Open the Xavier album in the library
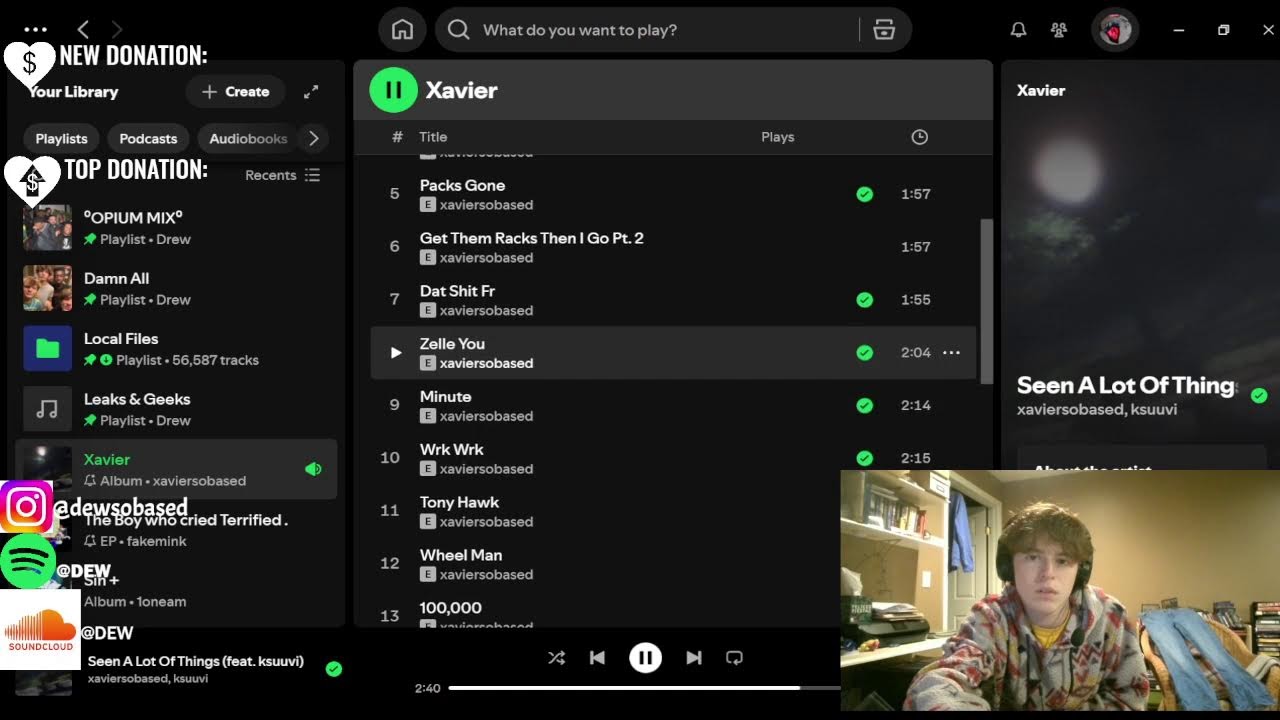The width and height of the screenshot is (1280, 720). 176,469
